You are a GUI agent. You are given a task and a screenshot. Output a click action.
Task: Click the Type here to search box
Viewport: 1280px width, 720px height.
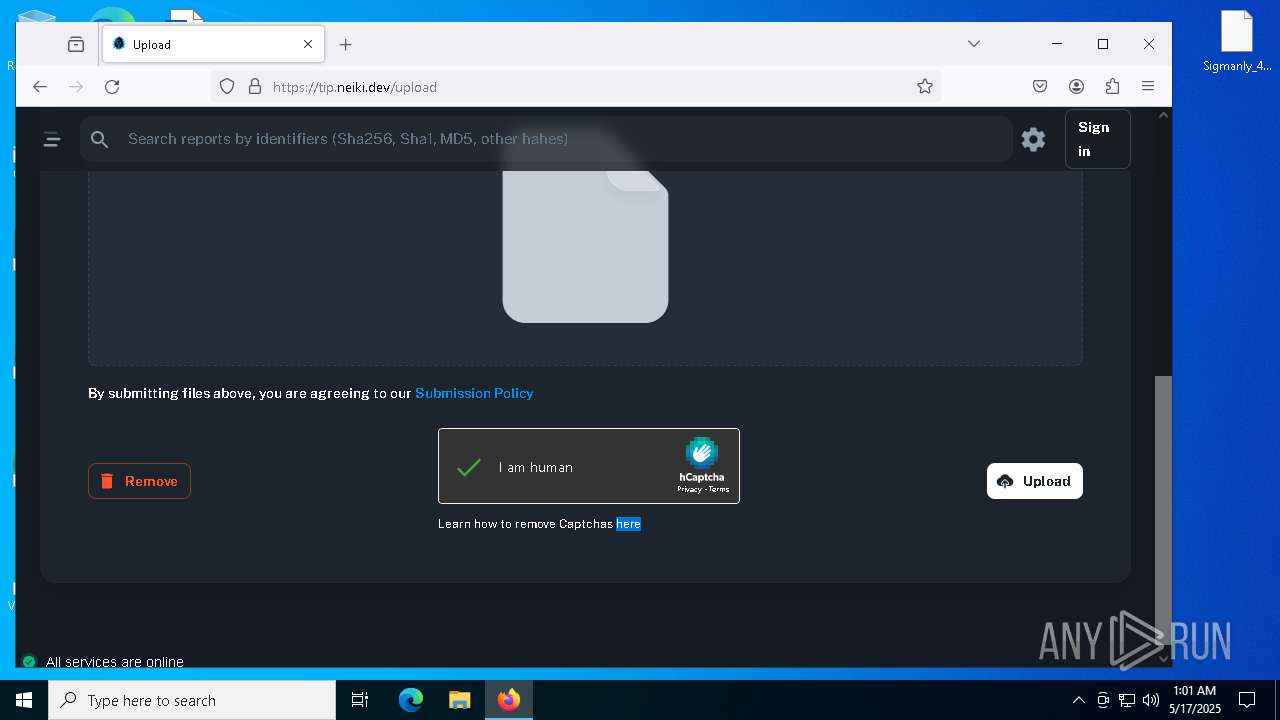(192, 700)
